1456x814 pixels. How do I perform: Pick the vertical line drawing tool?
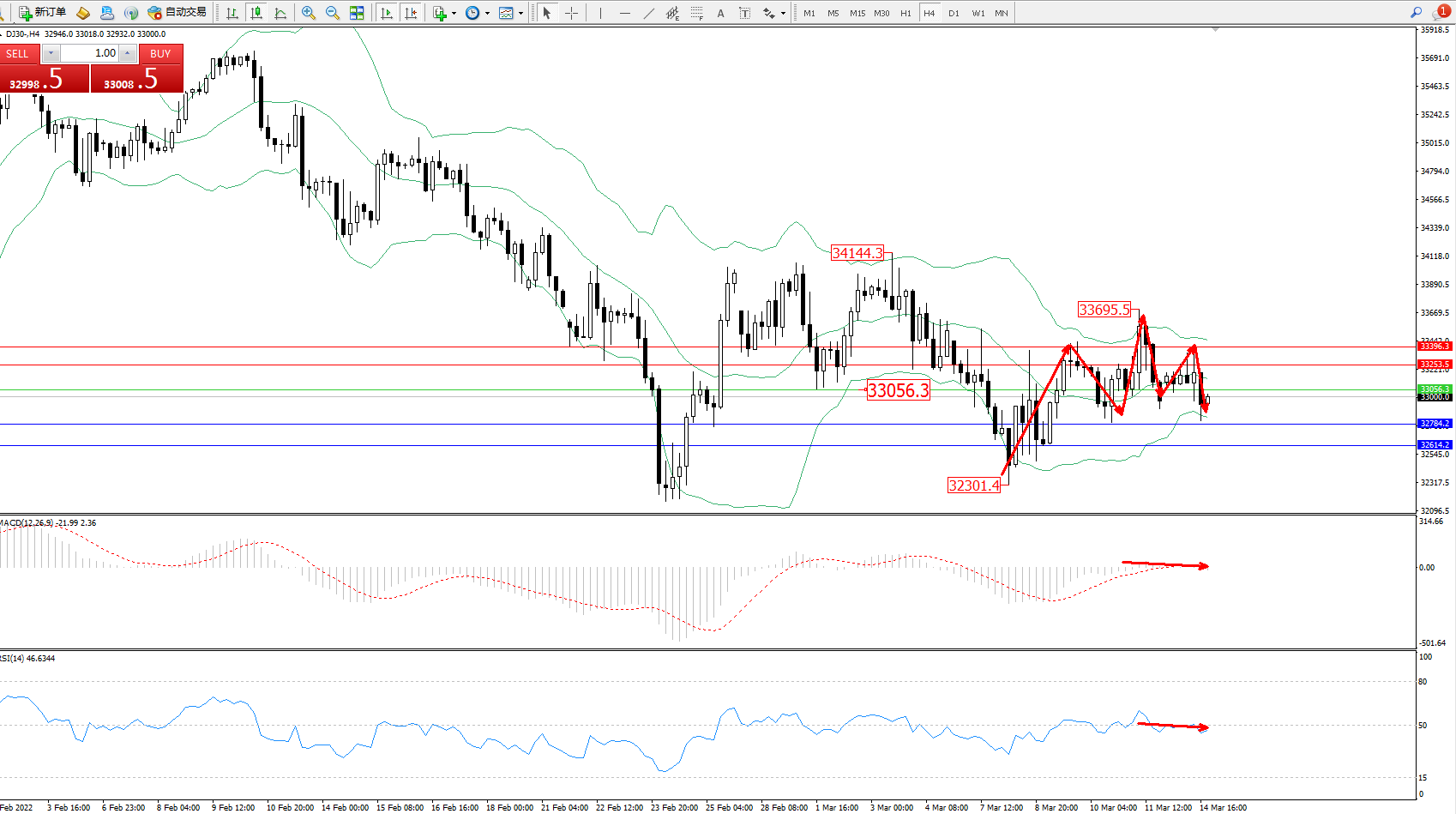click(x=600, y=13)
